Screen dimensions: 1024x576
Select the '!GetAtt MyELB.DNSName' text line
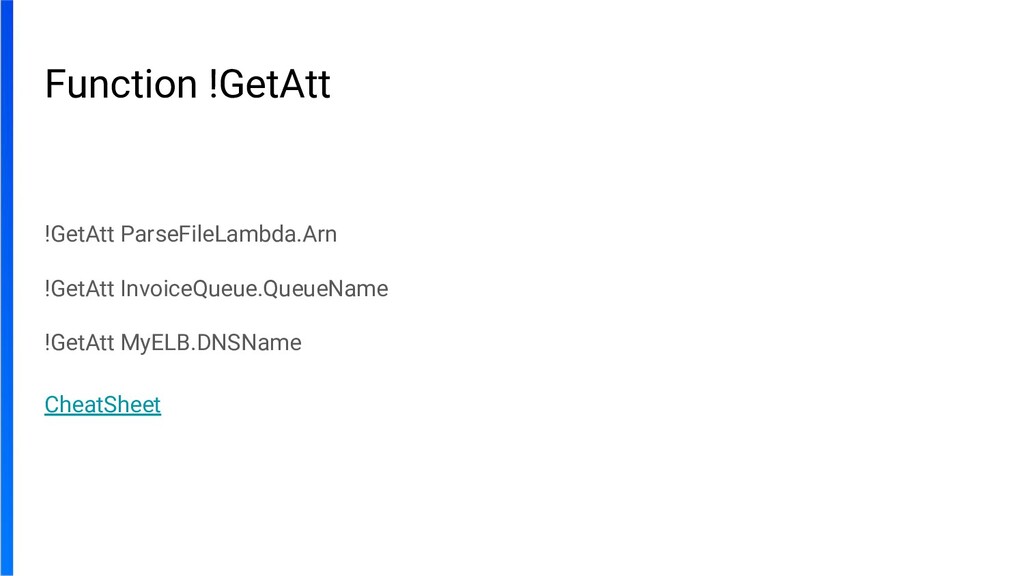click(172, 343)
